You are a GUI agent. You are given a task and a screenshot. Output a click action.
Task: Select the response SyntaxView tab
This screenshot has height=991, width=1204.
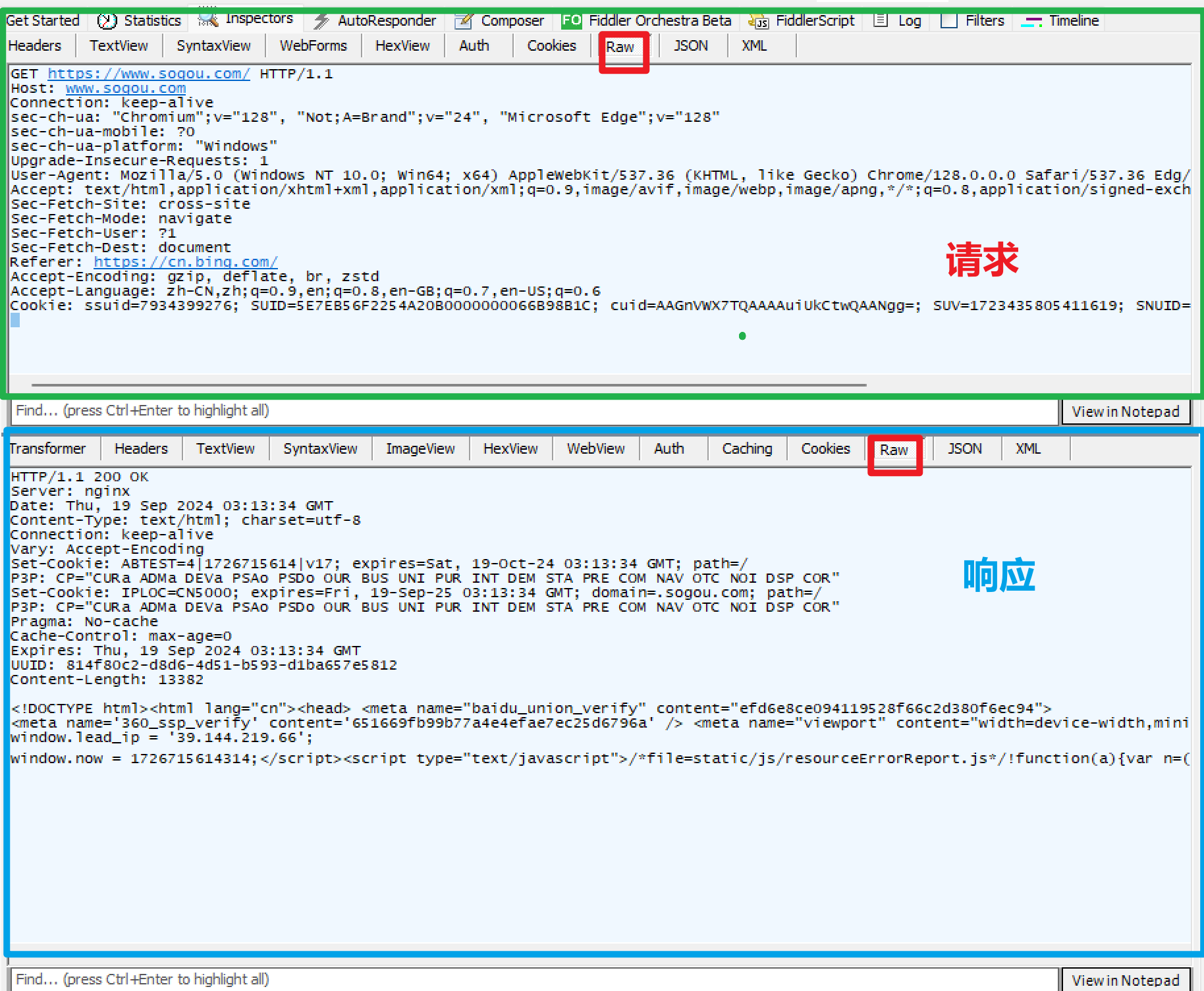[320, 448]
